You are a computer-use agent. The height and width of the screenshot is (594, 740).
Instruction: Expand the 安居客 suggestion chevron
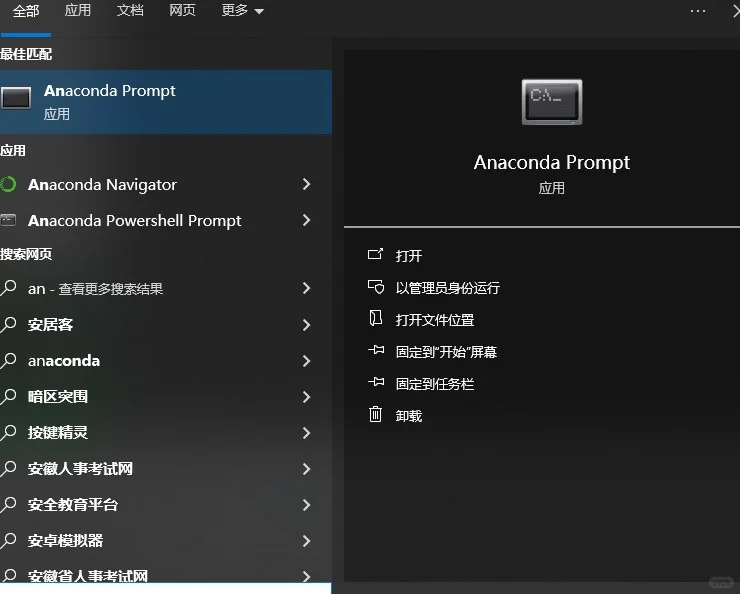(x=306, y=325)
